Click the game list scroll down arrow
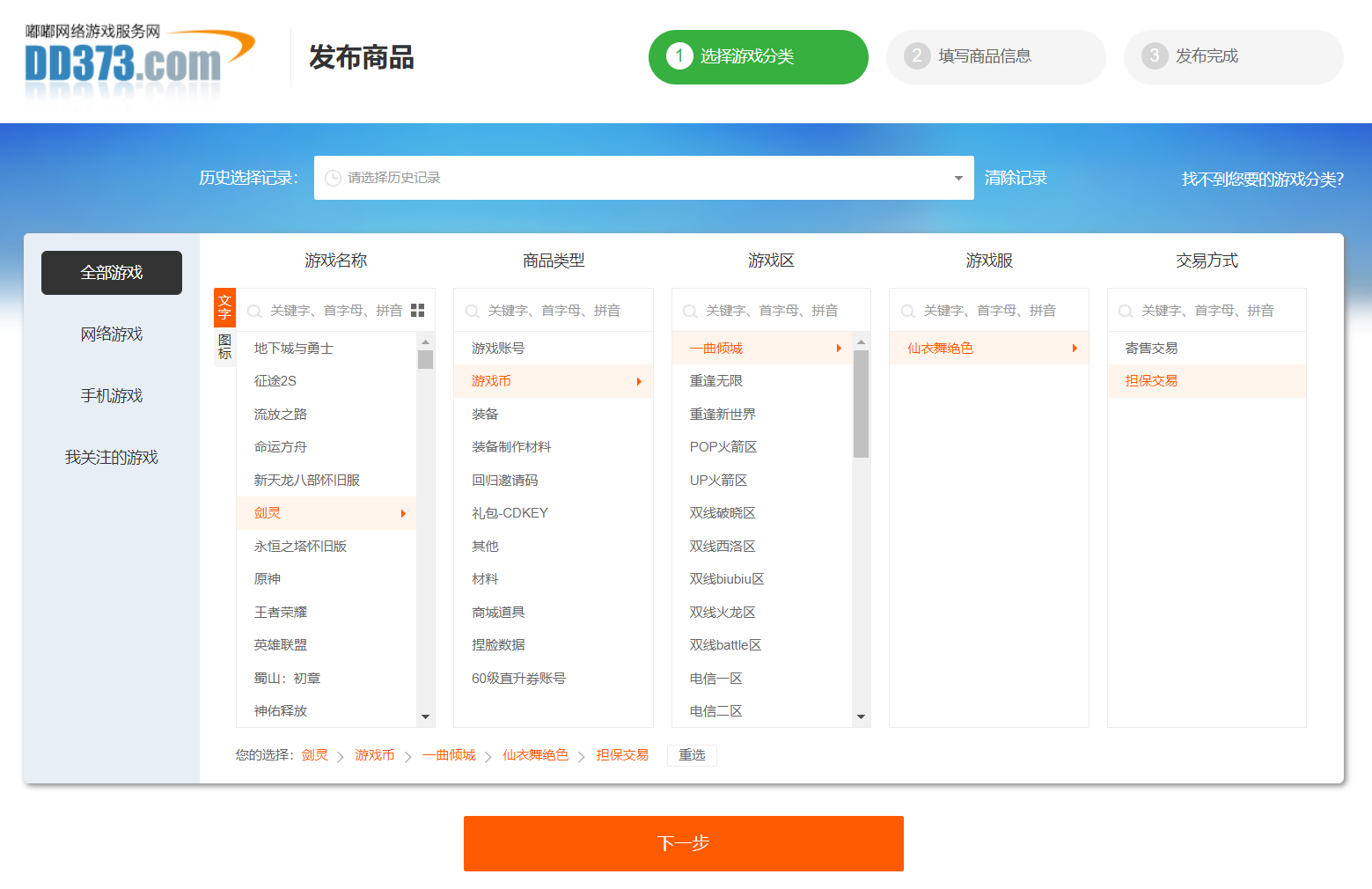Screen dimensions: 1372x889 point(425,716)
